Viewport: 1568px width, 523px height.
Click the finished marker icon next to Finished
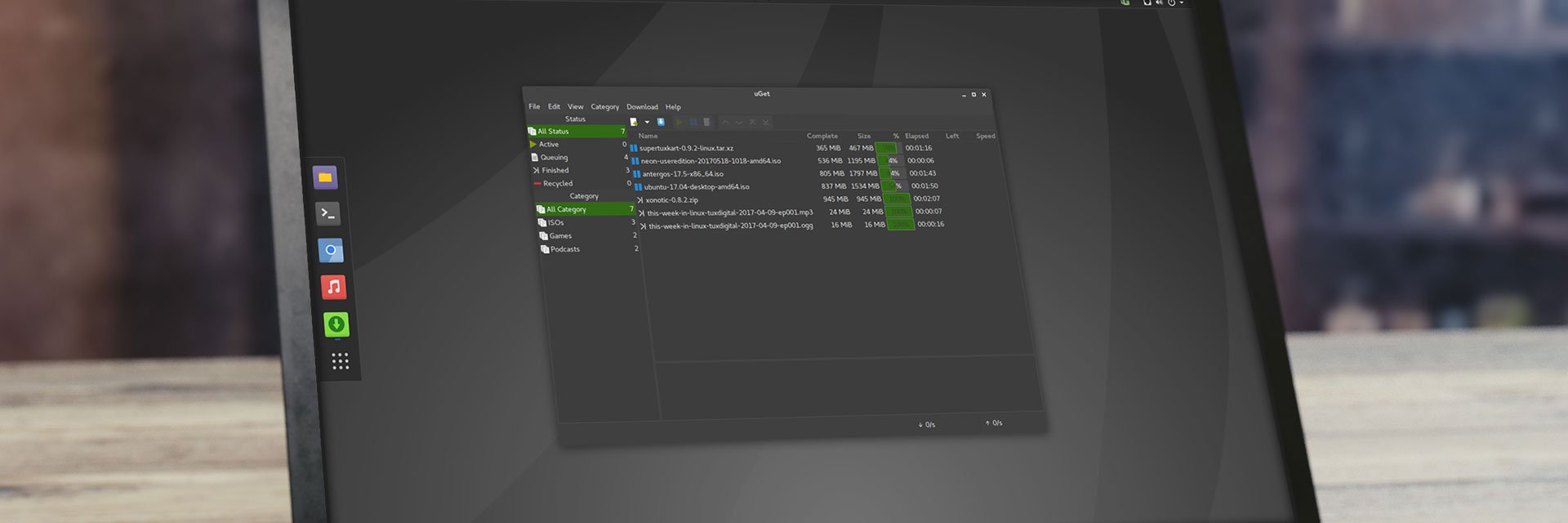click(536, 170)
